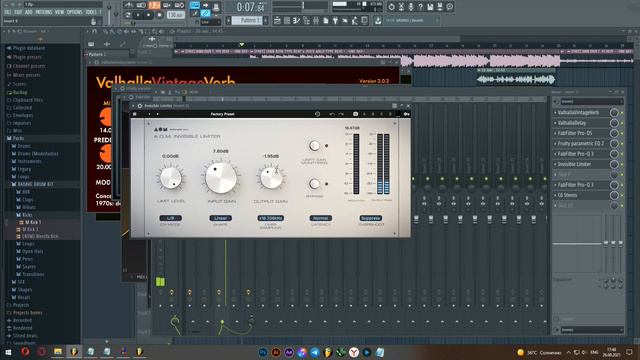The width and height of the screenshot is (640, 360).
Task: Select previous limiter preset arrow
Action: pyautogui.click(x=149, y=114)
